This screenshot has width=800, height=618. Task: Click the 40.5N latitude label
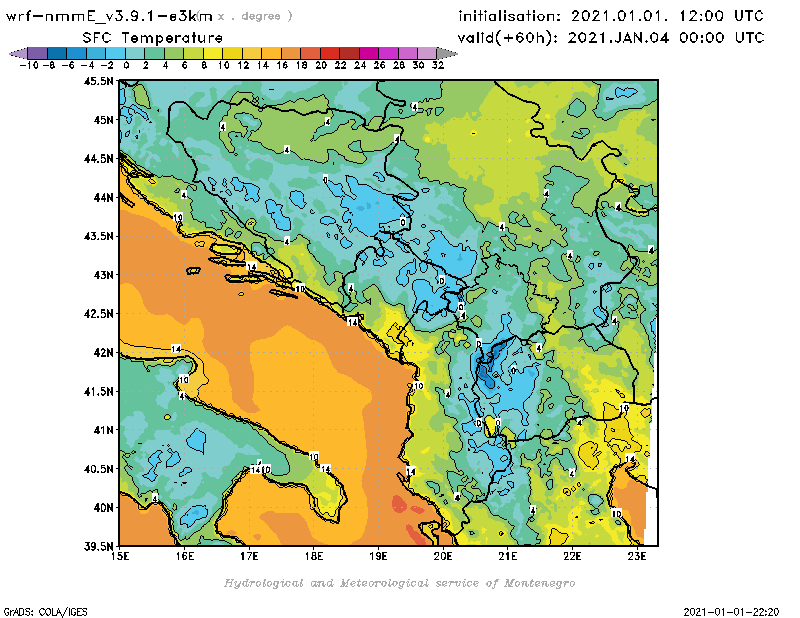[x=98, y=469]
